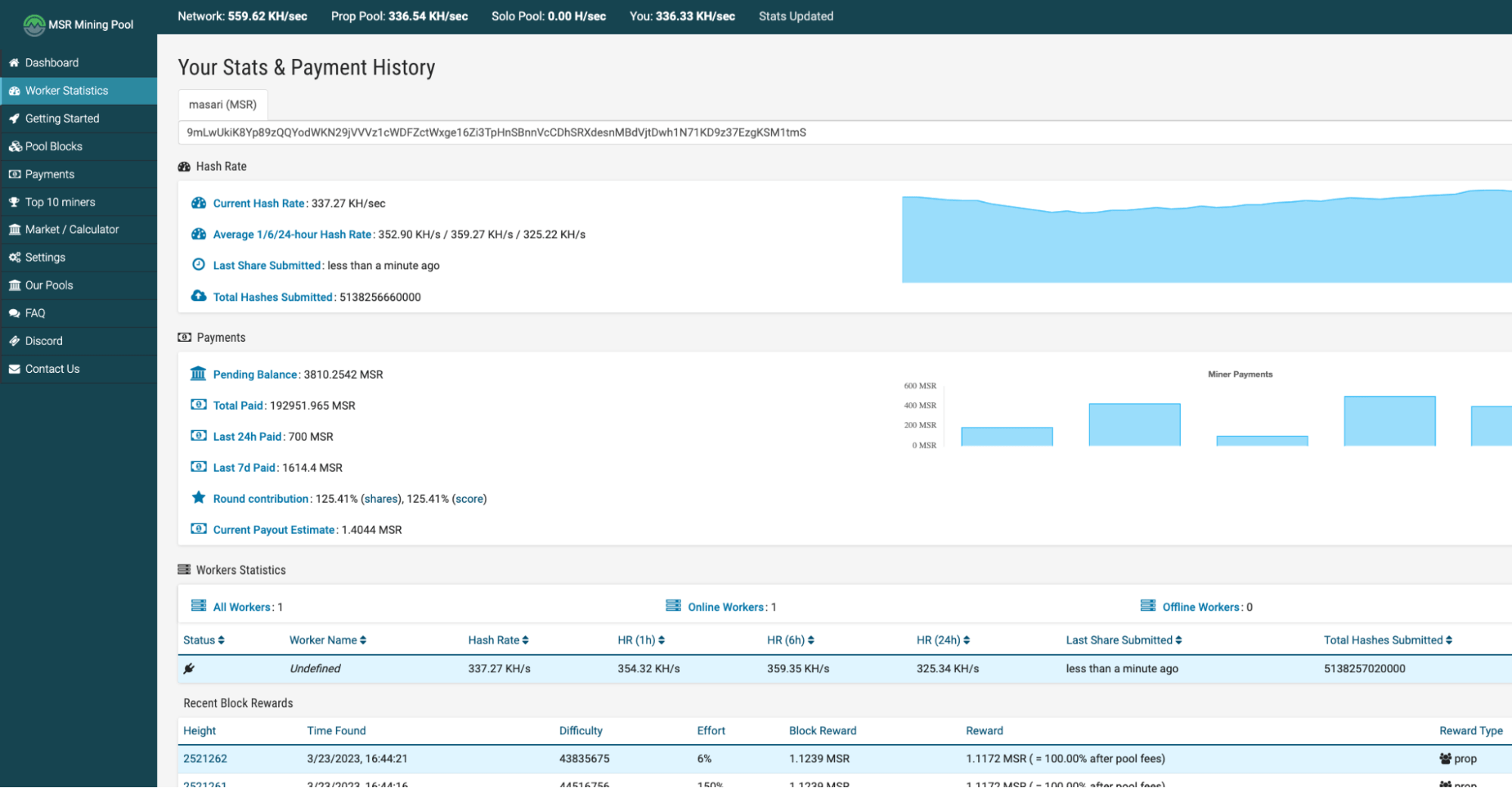Toggle sorting on the Hash Rate column

[527, 640]
